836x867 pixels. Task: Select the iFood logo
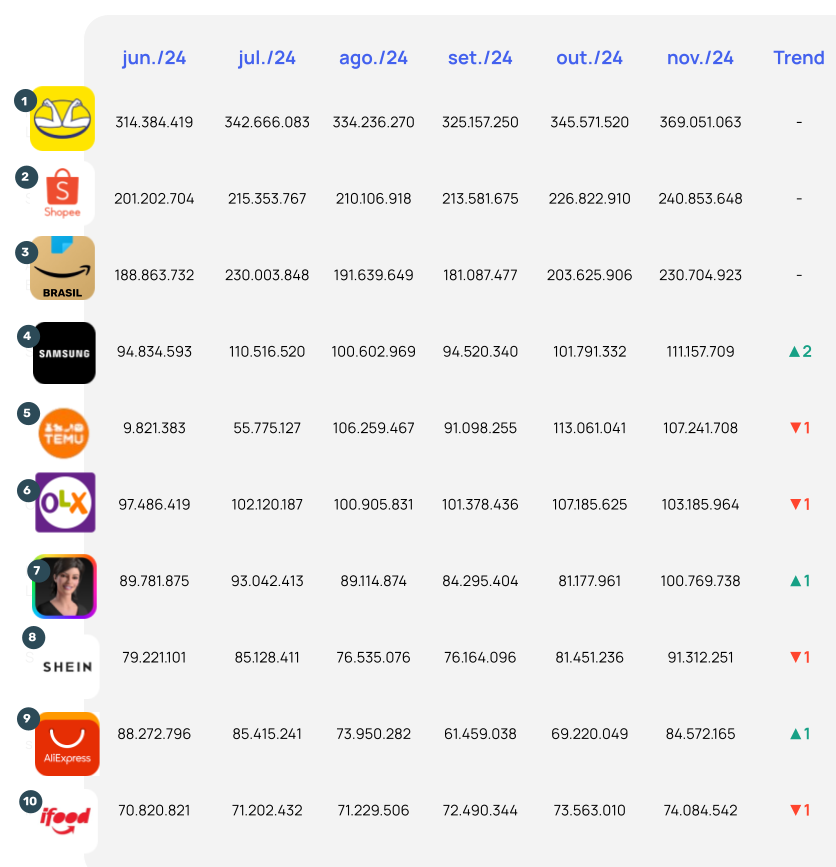click(65, 818)
